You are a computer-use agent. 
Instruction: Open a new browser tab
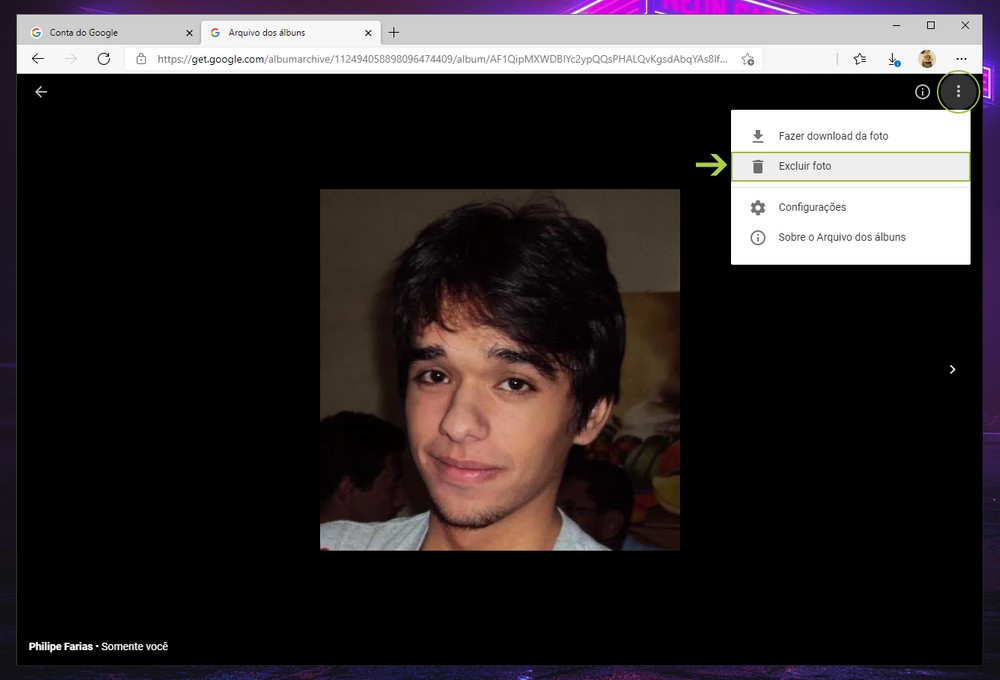(394, 33)
